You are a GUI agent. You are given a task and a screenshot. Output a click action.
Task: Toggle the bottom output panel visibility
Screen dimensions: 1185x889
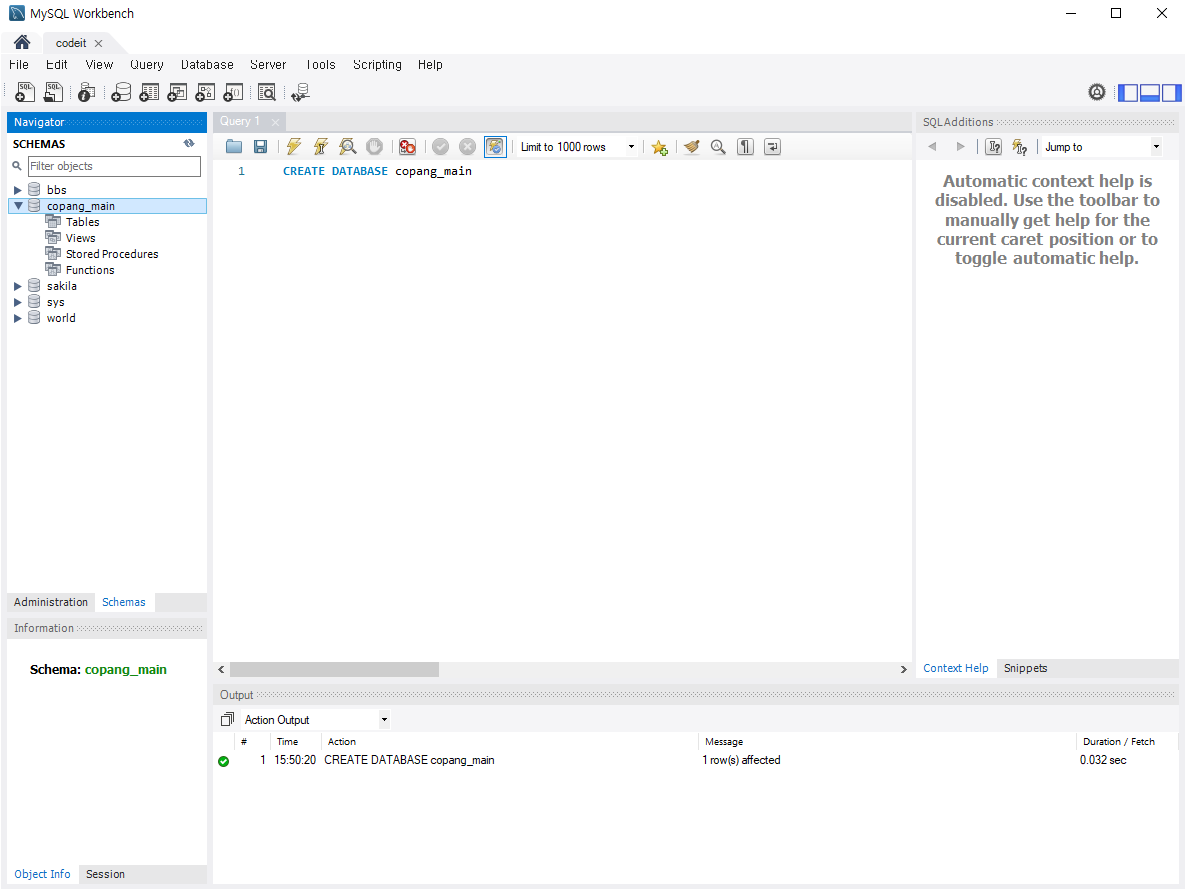[x=1149, y=92]
